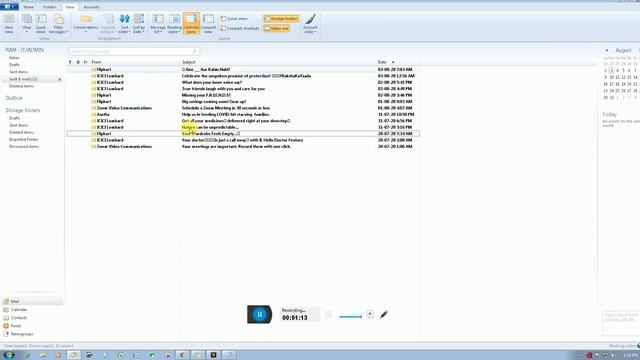Switch to Contacts in the shortcuts pane

(19, 318)
